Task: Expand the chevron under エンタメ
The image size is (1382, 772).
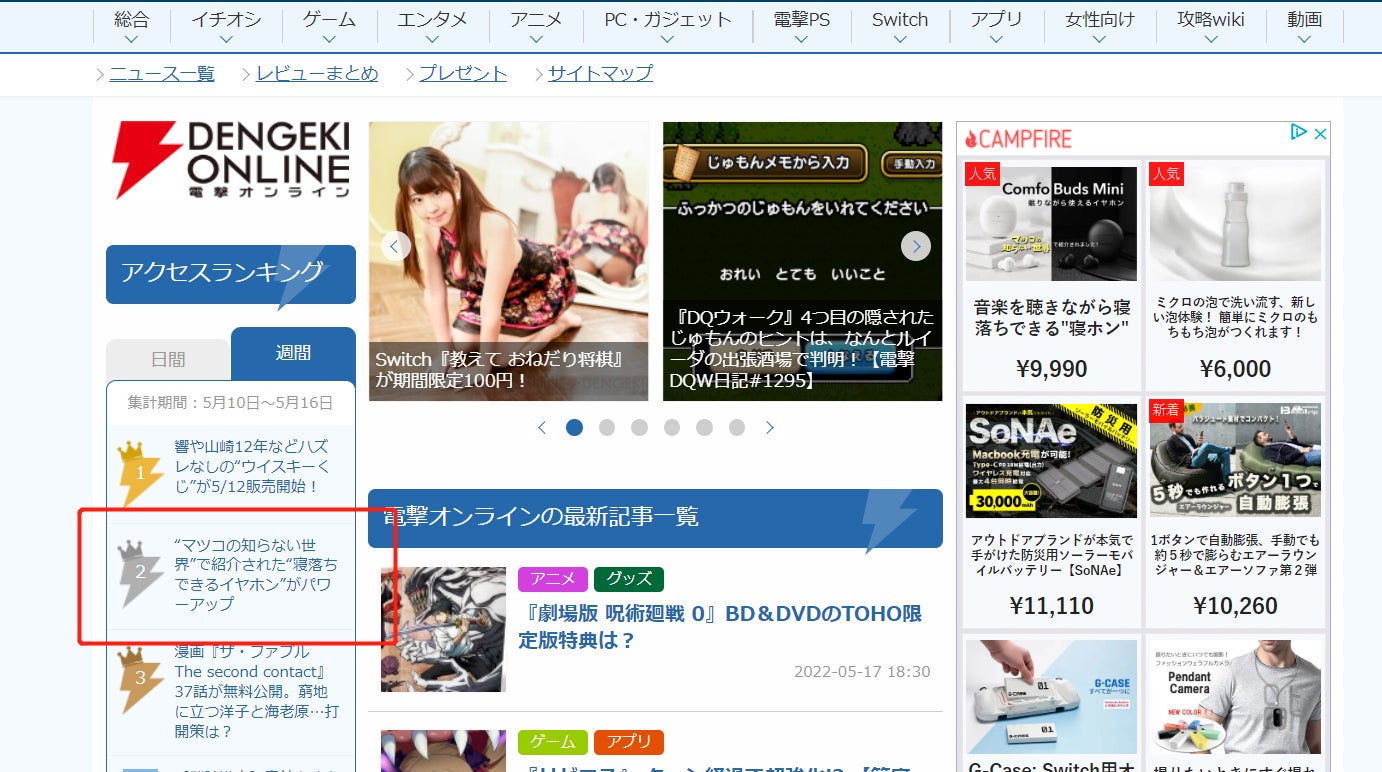Action: (x=432, y=40)
